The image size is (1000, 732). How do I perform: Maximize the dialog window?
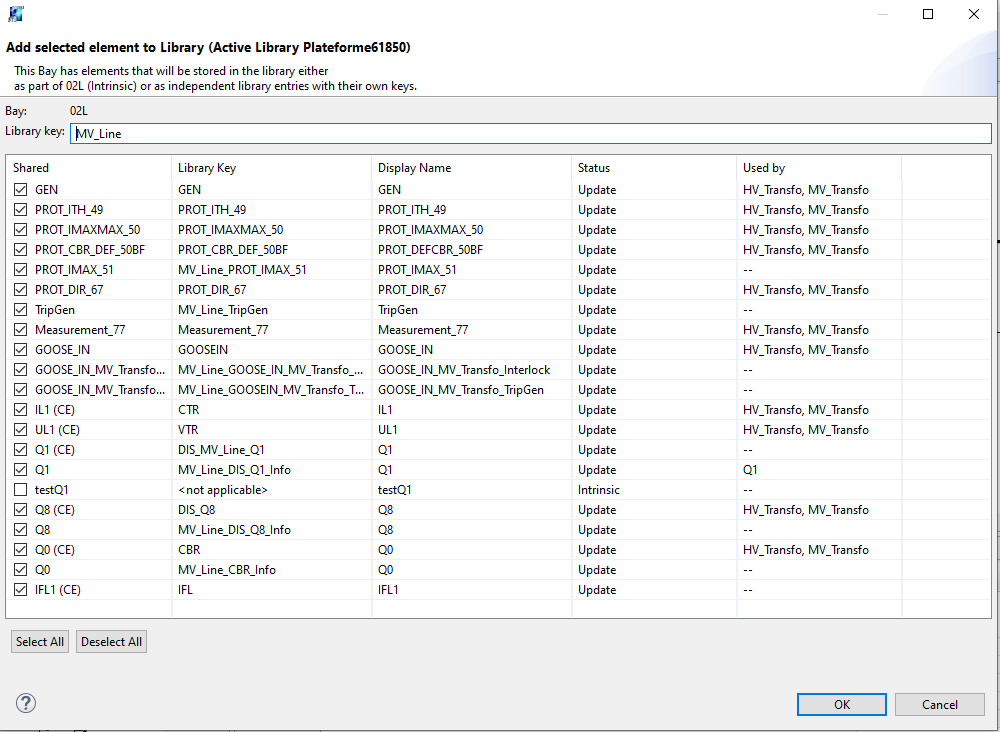click(x=927, y=14)
